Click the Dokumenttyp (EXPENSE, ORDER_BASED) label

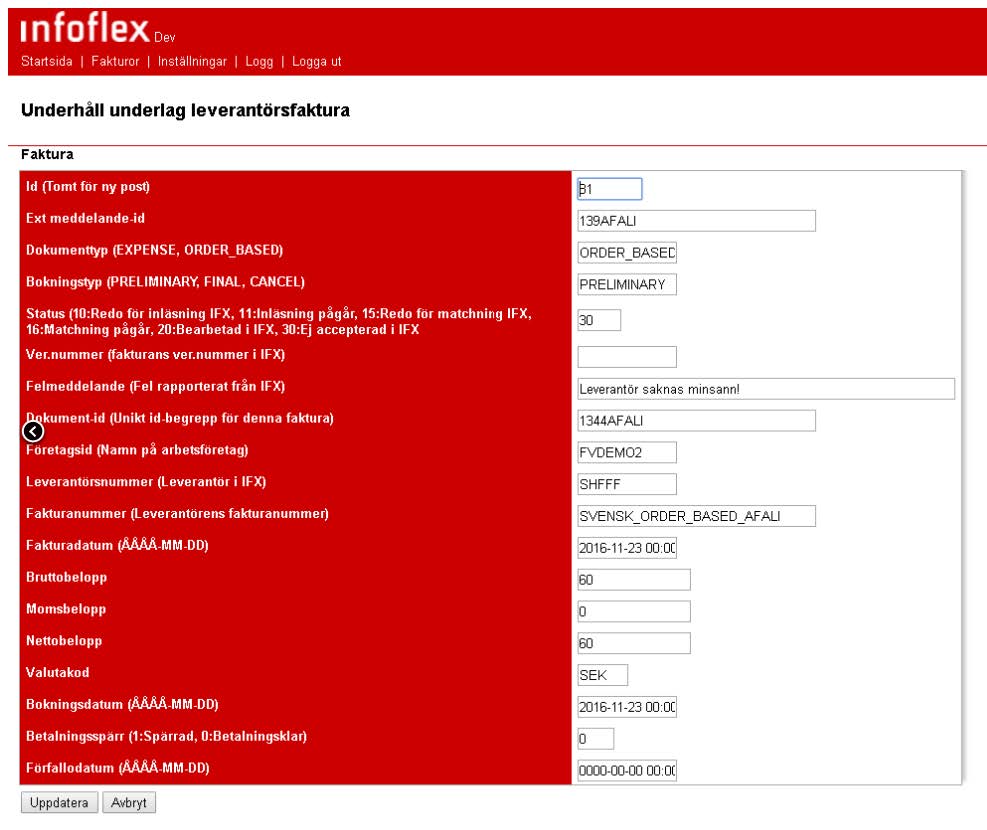pos(154,250)
